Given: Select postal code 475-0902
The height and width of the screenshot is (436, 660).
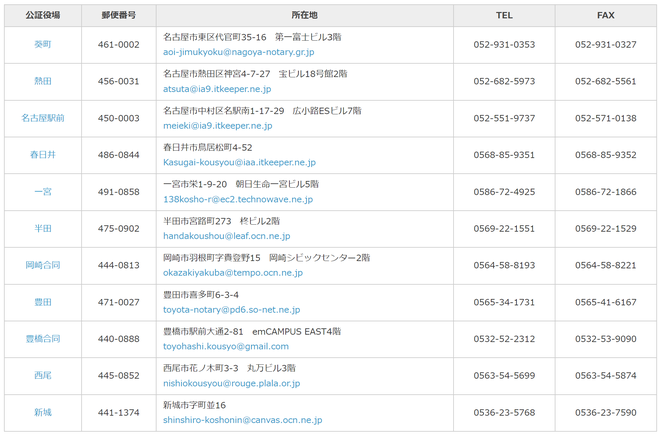Looking at the screenshot, I should click(119, 229).
